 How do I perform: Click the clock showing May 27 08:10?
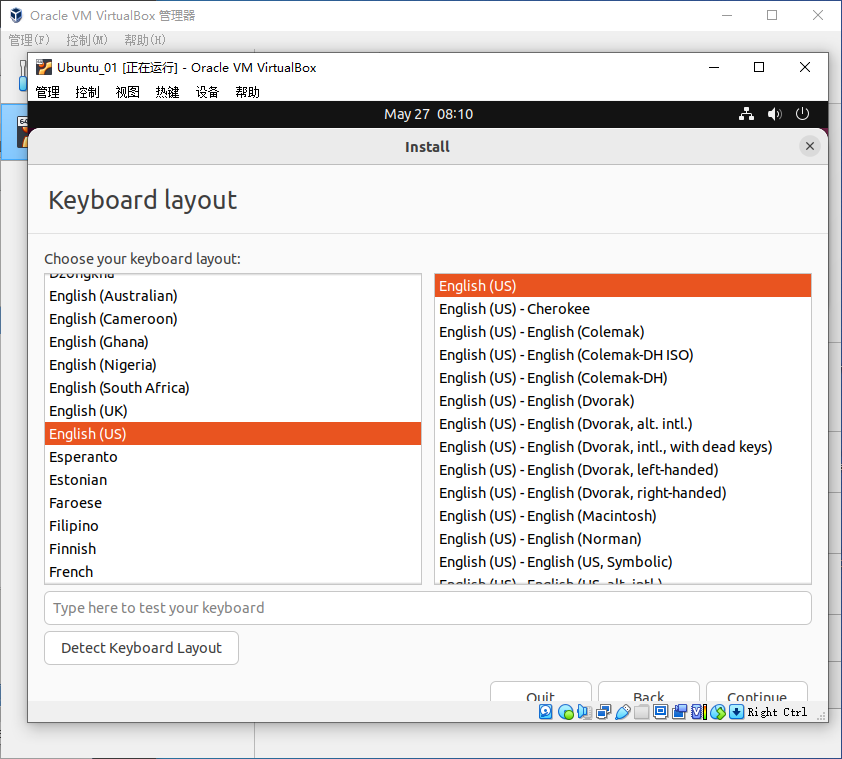[428, 114]
